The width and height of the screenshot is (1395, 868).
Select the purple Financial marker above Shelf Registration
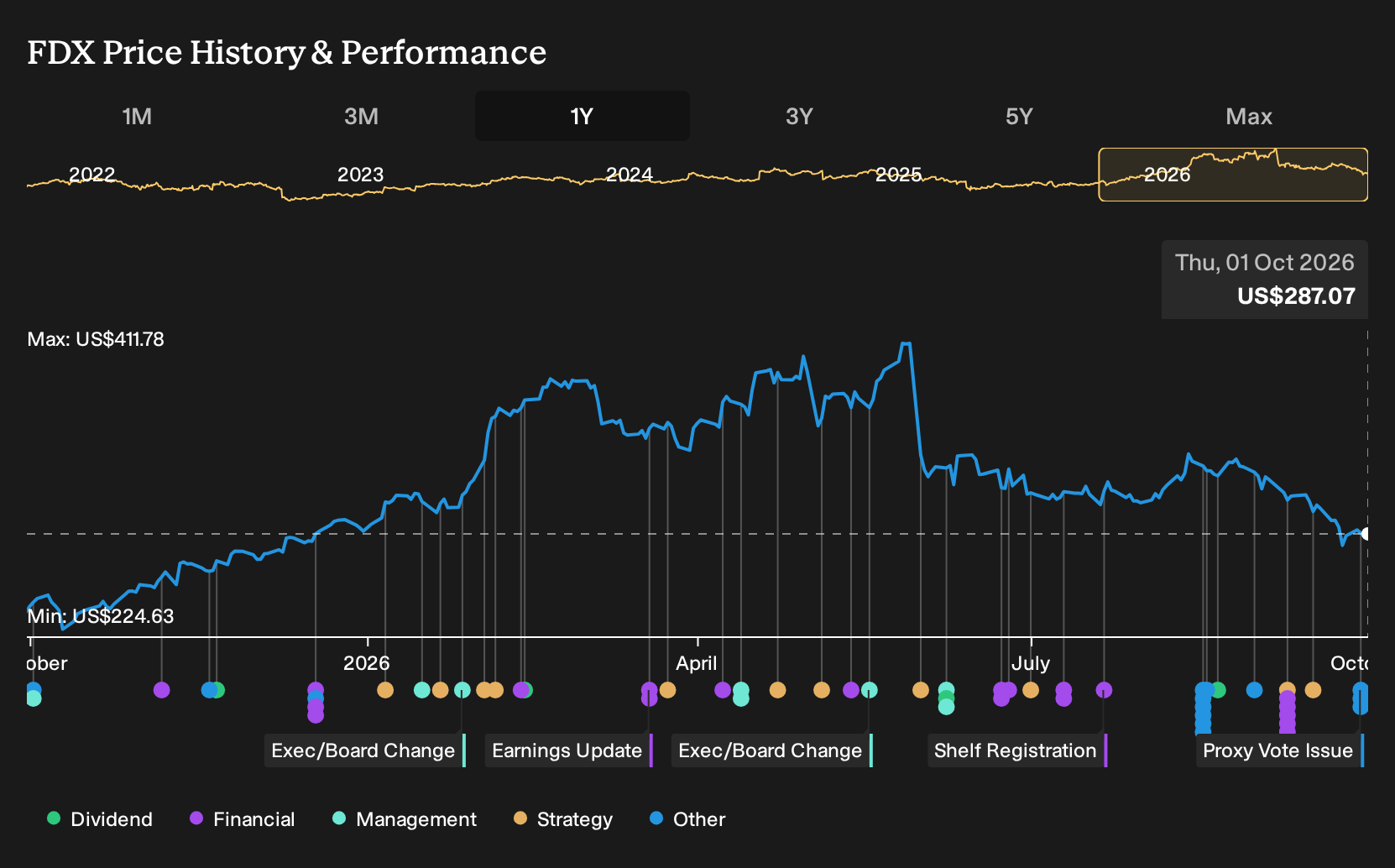pyautogui.click(x=1104, y=690)
